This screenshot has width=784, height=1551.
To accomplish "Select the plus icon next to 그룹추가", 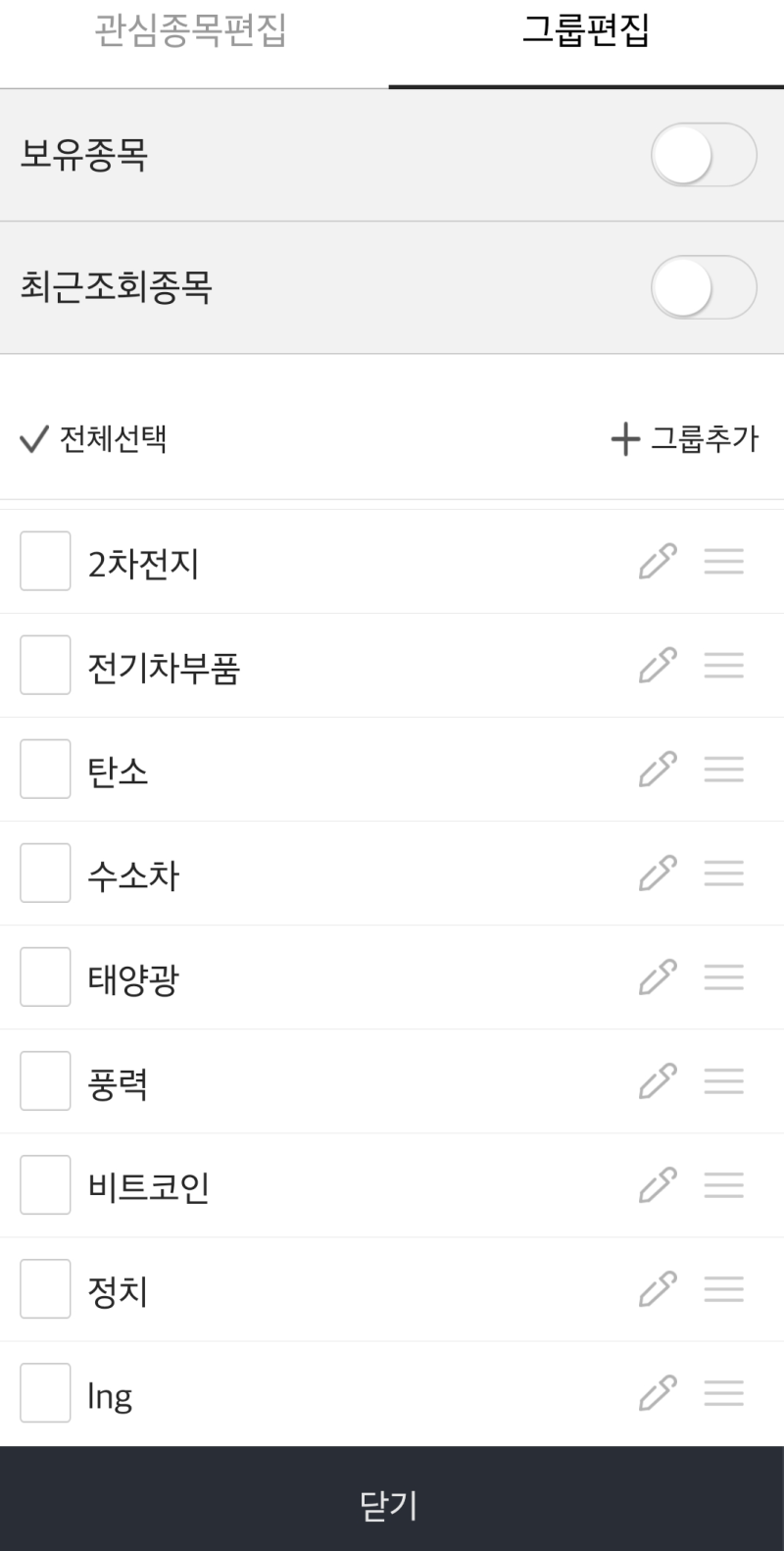I will pyautogui.click(x=624, y=439).
